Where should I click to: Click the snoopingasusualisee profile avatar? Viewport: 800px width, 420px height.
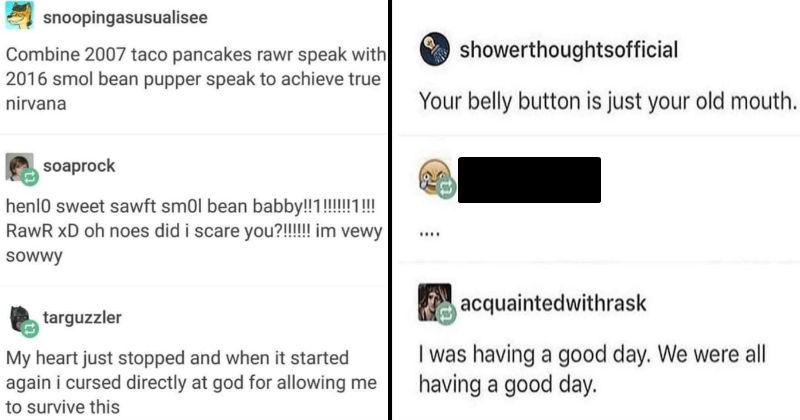pyautogui.click(x=20, y=16)
